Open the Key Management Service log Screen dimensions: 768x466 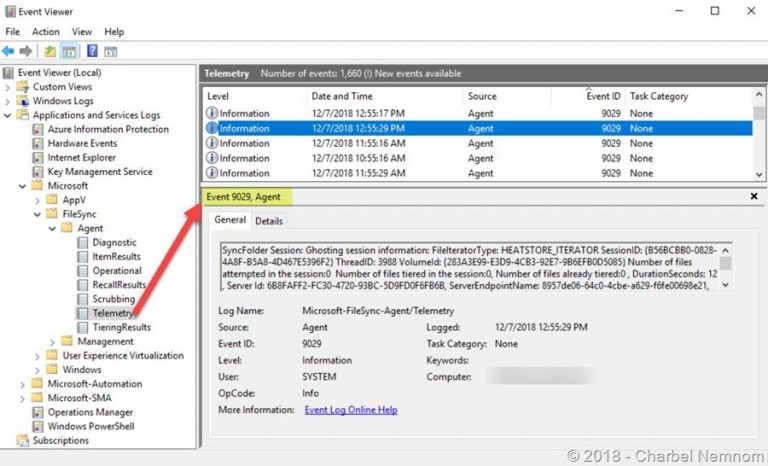[100, 172]
